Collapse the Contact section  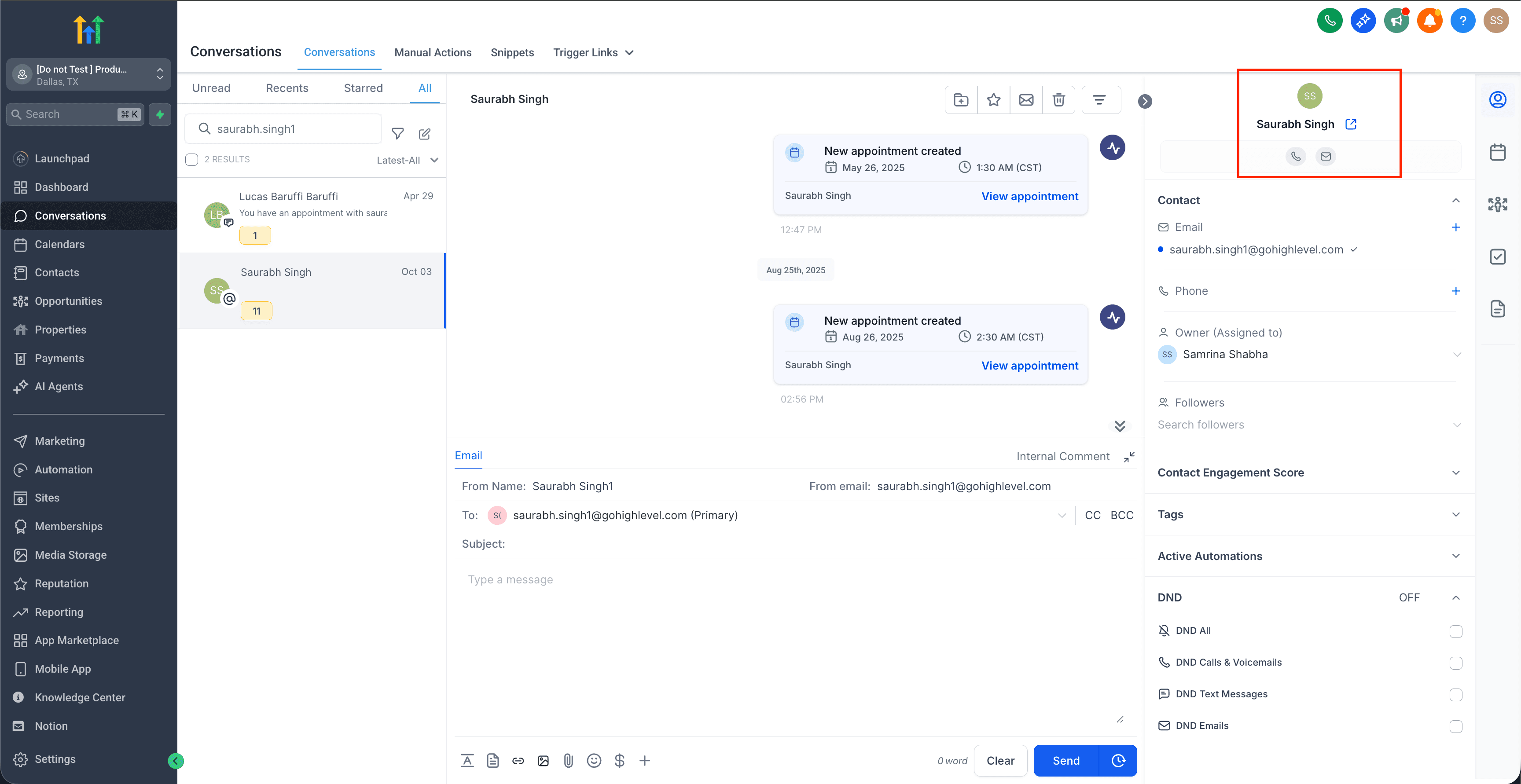(x=1455, y=200)
